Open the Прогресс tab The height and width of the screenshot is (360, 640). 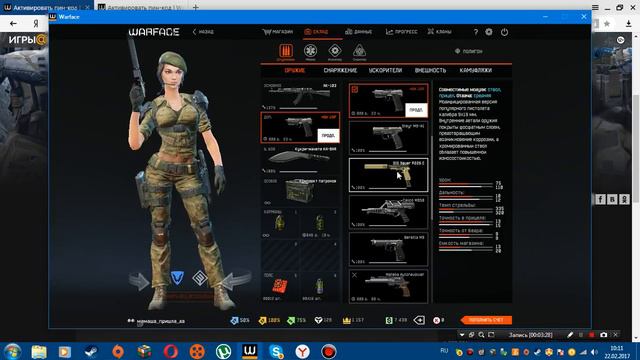coord(402,32)
